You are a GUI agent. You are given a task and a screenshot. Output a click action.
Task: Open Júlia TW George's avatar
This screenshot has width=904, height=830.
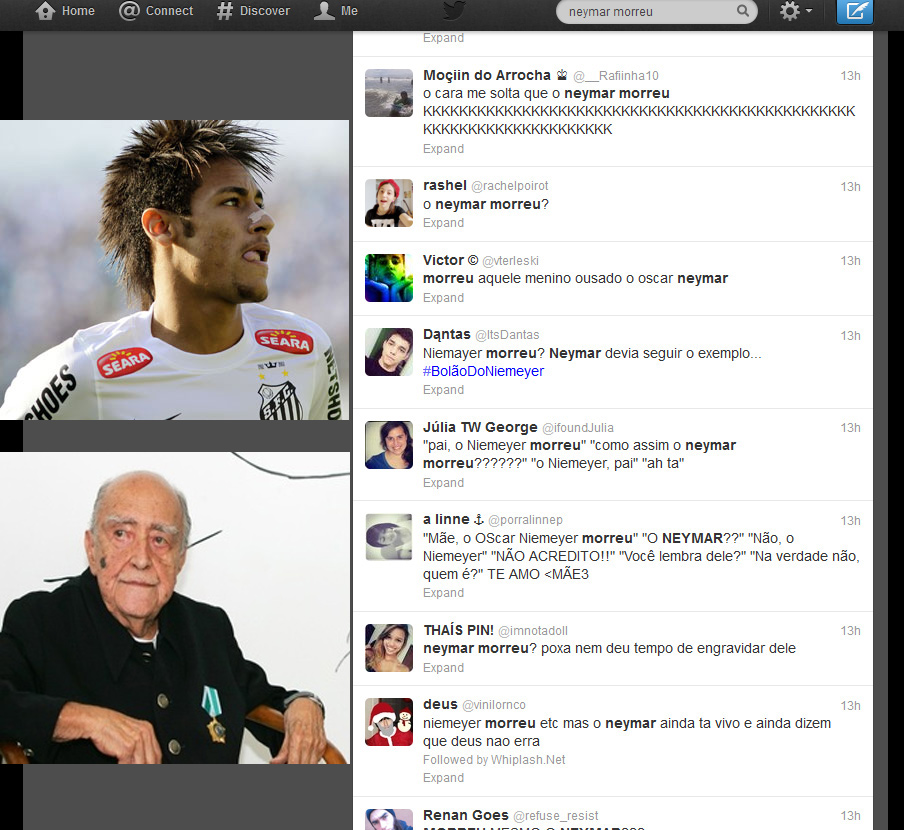click(x=389, y=445)
